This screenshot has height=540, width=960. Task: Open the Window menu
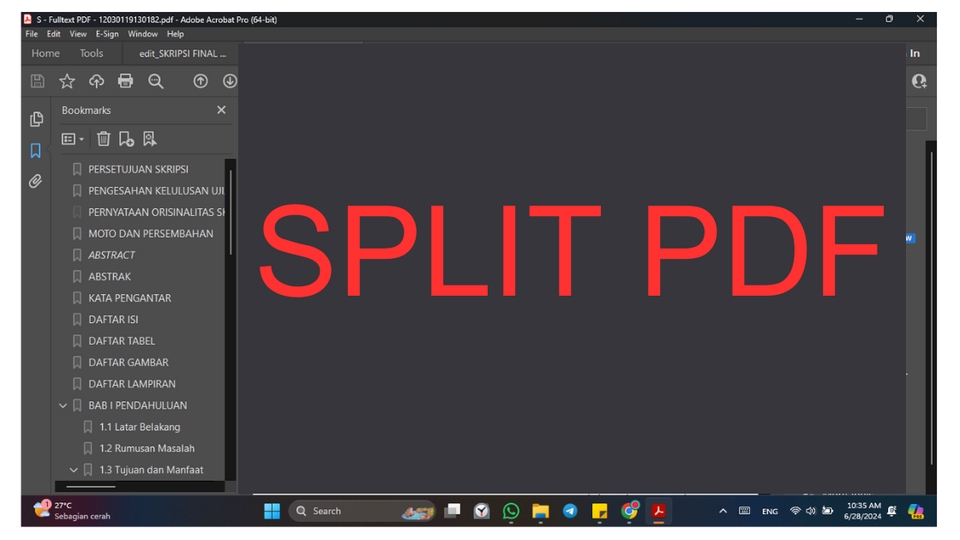coord(143,34)
